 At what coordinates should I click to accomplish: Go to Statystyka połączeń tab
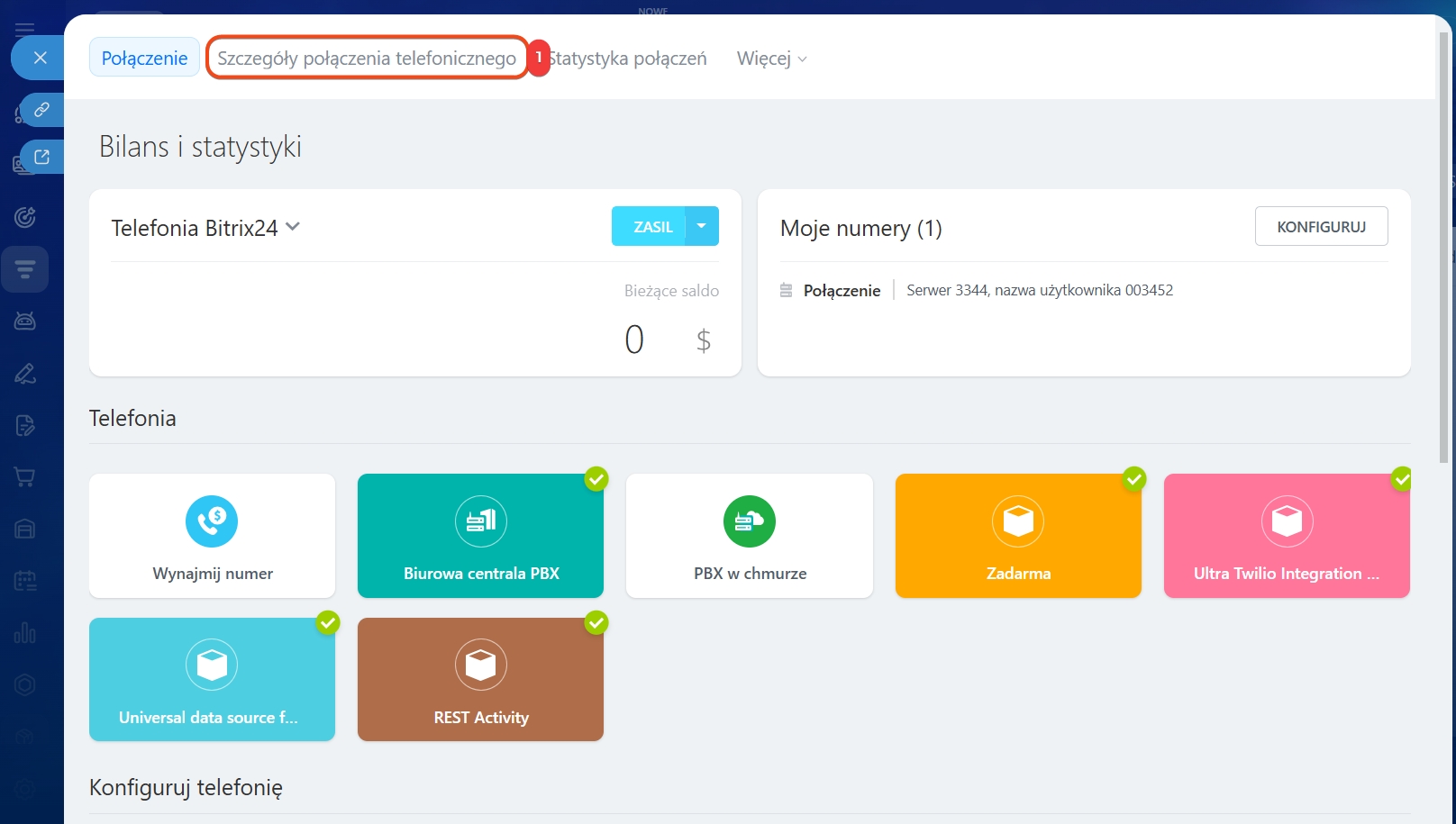(629, 59)
